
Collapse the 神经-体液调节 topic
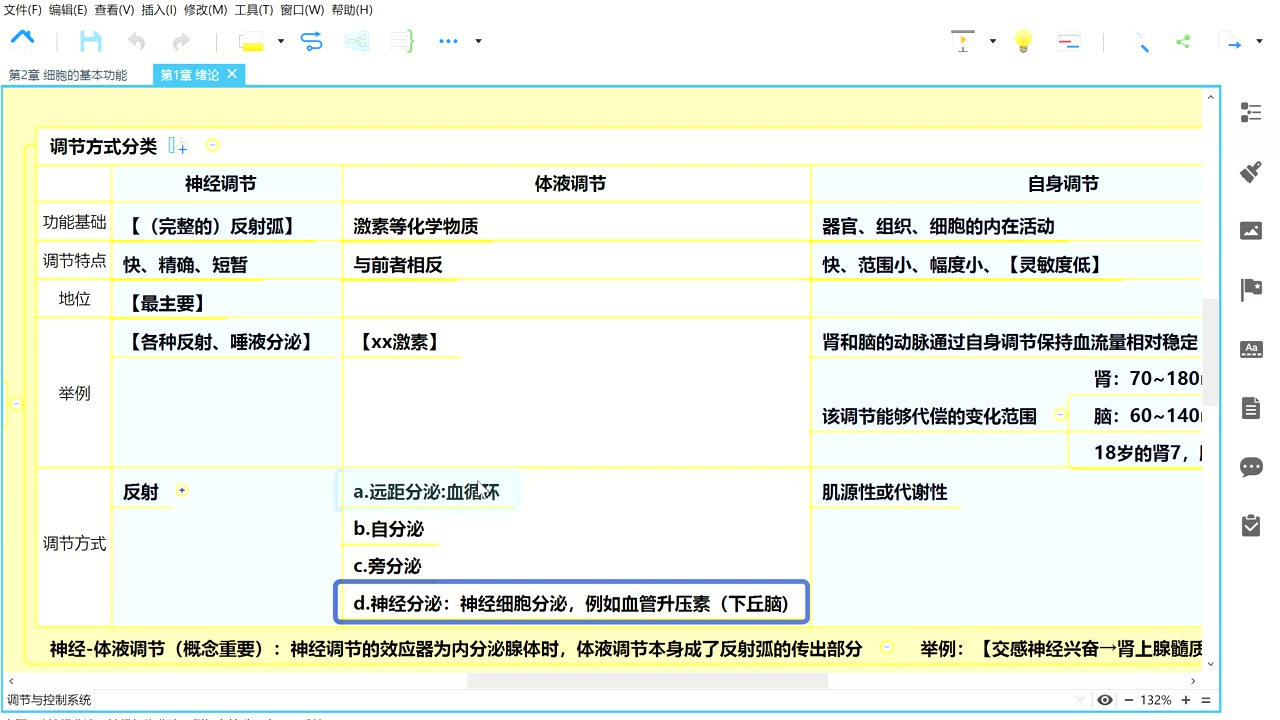coord(887,648)
